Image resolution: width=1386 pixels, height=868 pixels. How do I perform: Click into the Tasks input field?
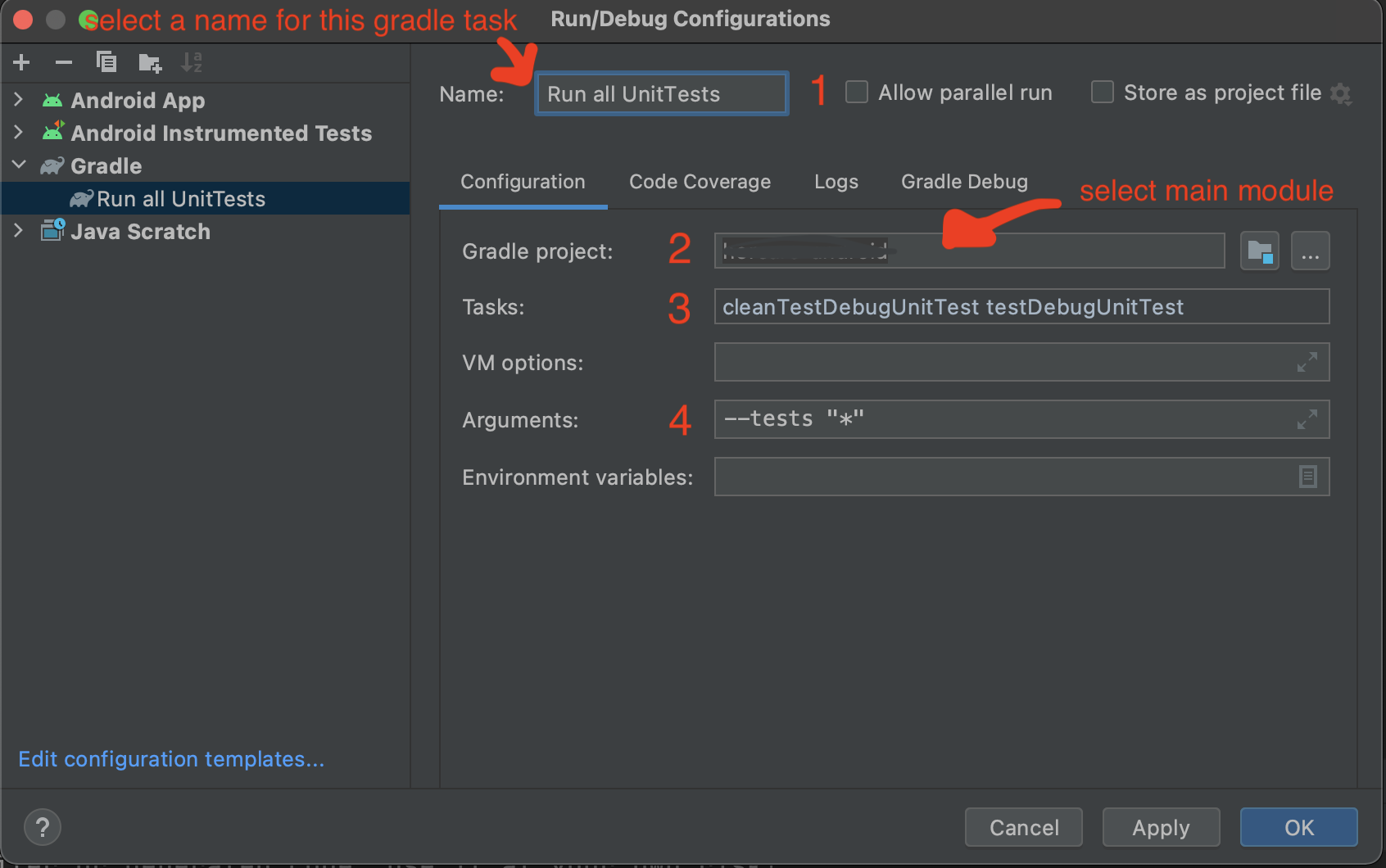click(1021, 307)
